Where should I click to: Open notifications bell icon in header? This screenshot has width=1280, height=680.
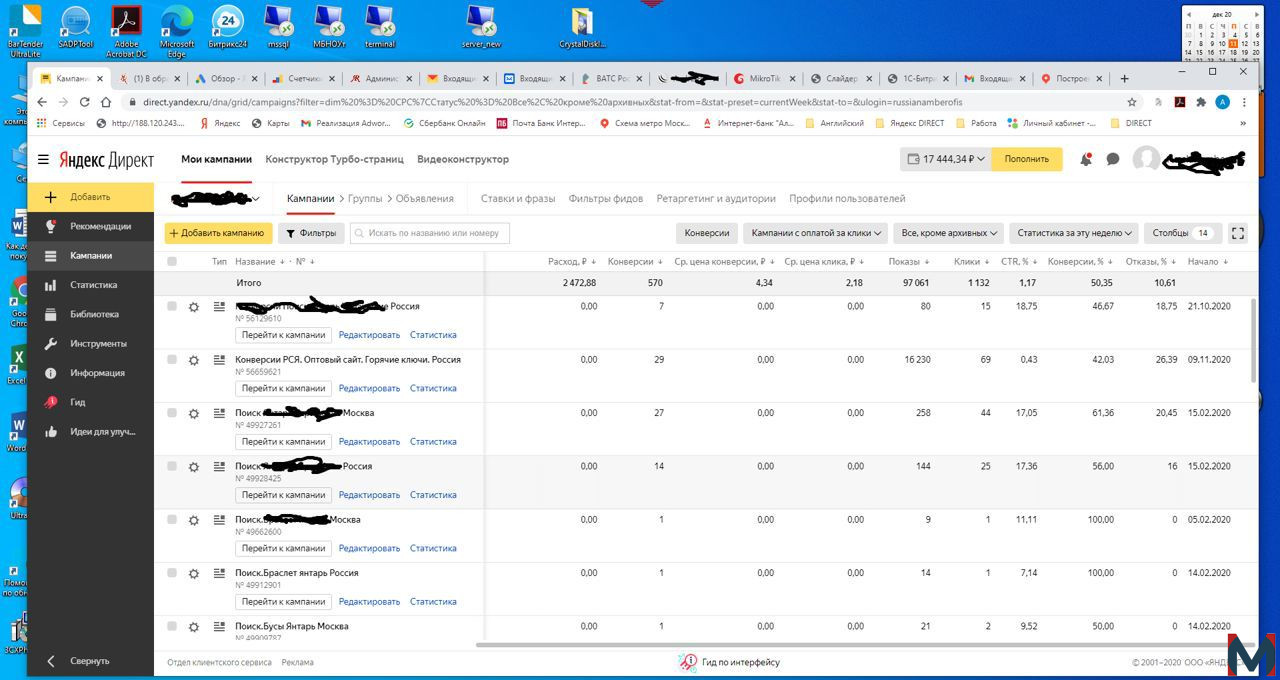point(1086,160)
